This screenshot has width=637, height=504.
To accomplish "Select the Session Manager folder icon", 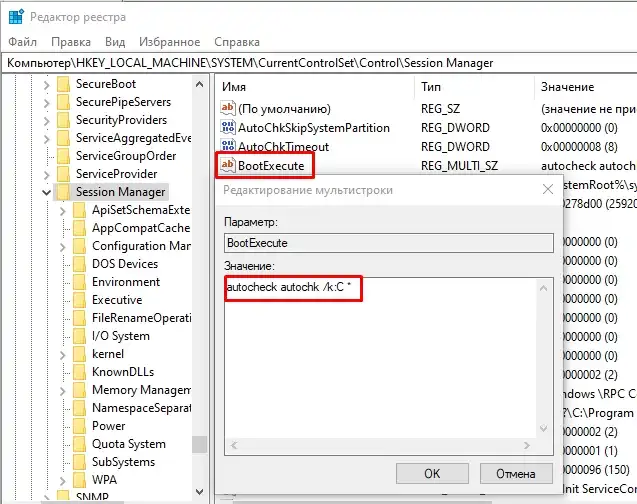I will [63, 192].
